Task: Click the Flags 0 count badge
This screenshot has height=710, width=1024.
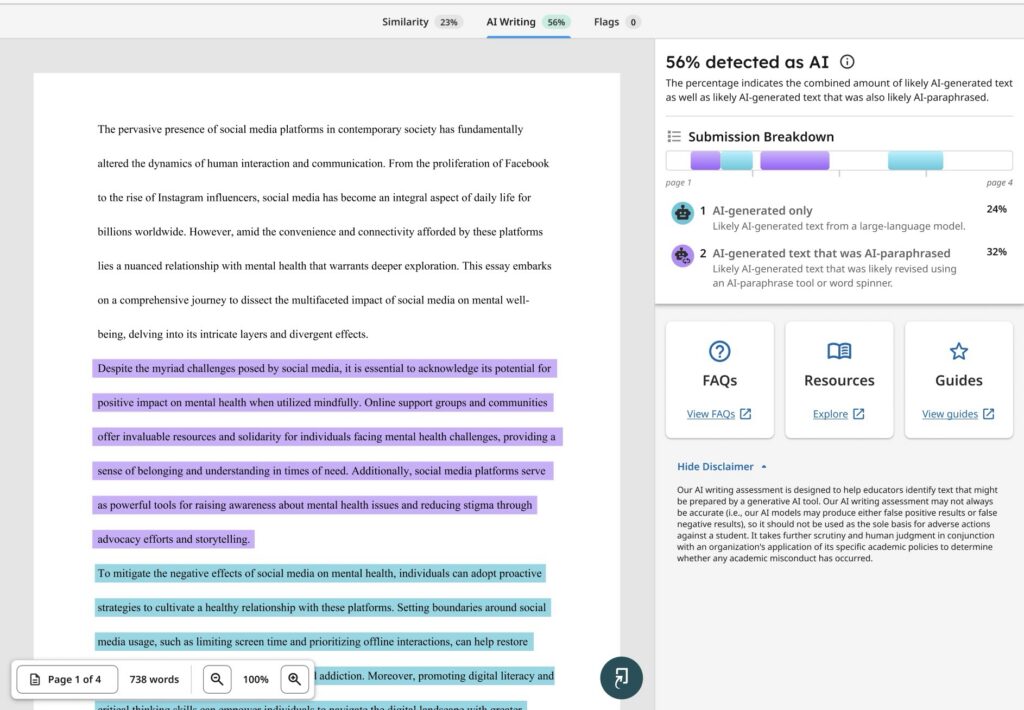Action: [633, 22]
